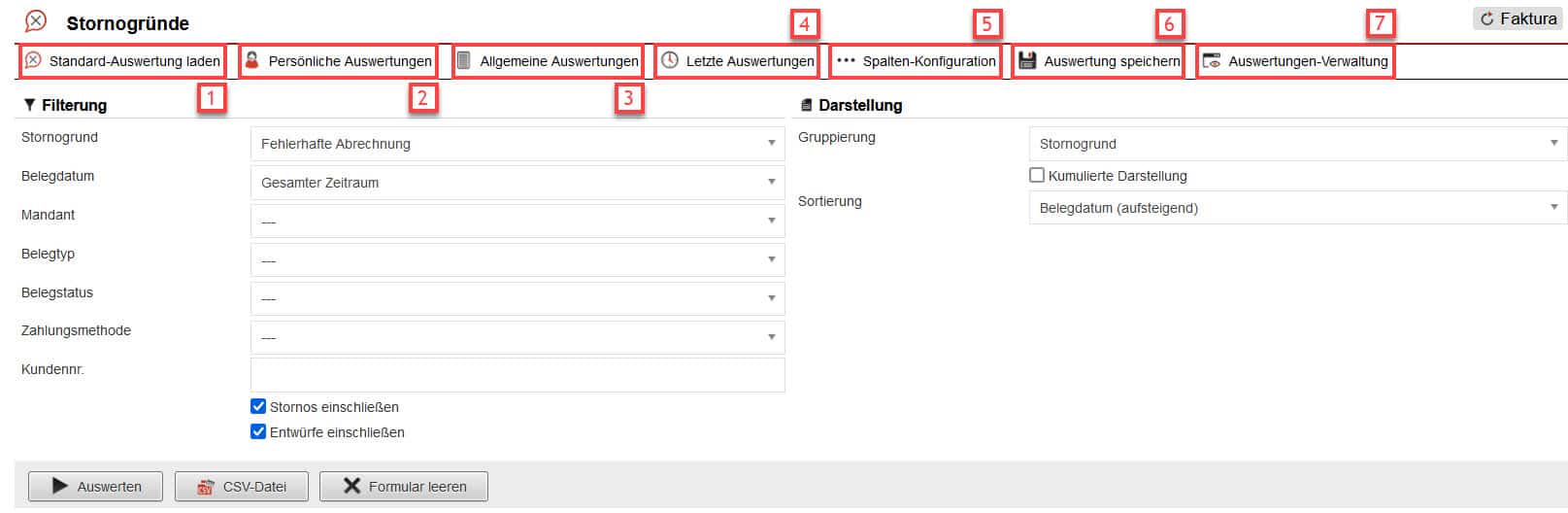Click the Faktura refresh button
Image resolution: width=1568 pixels, height=513 pixels.
click(x=1517, y=18)
